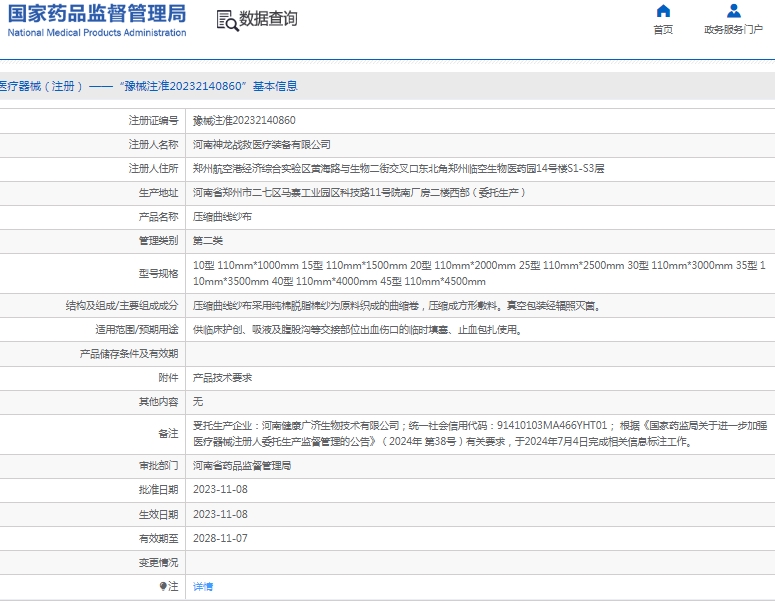Viewport: 775px width, 608px height.
Task: Click the 管理类别 row label
Action: pyautogui.click(x=158, y=241)
